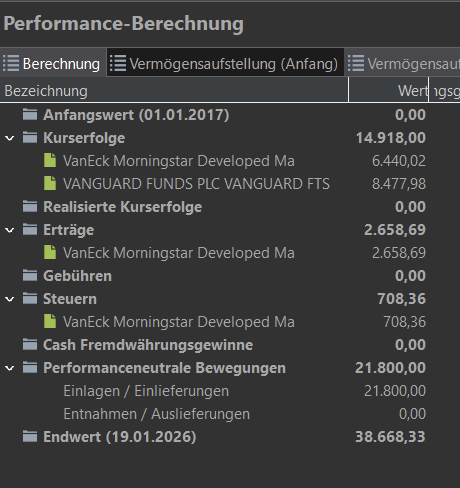Click the Steuern folder icon
Screen dimensions: 460x488
coord(30,298)
